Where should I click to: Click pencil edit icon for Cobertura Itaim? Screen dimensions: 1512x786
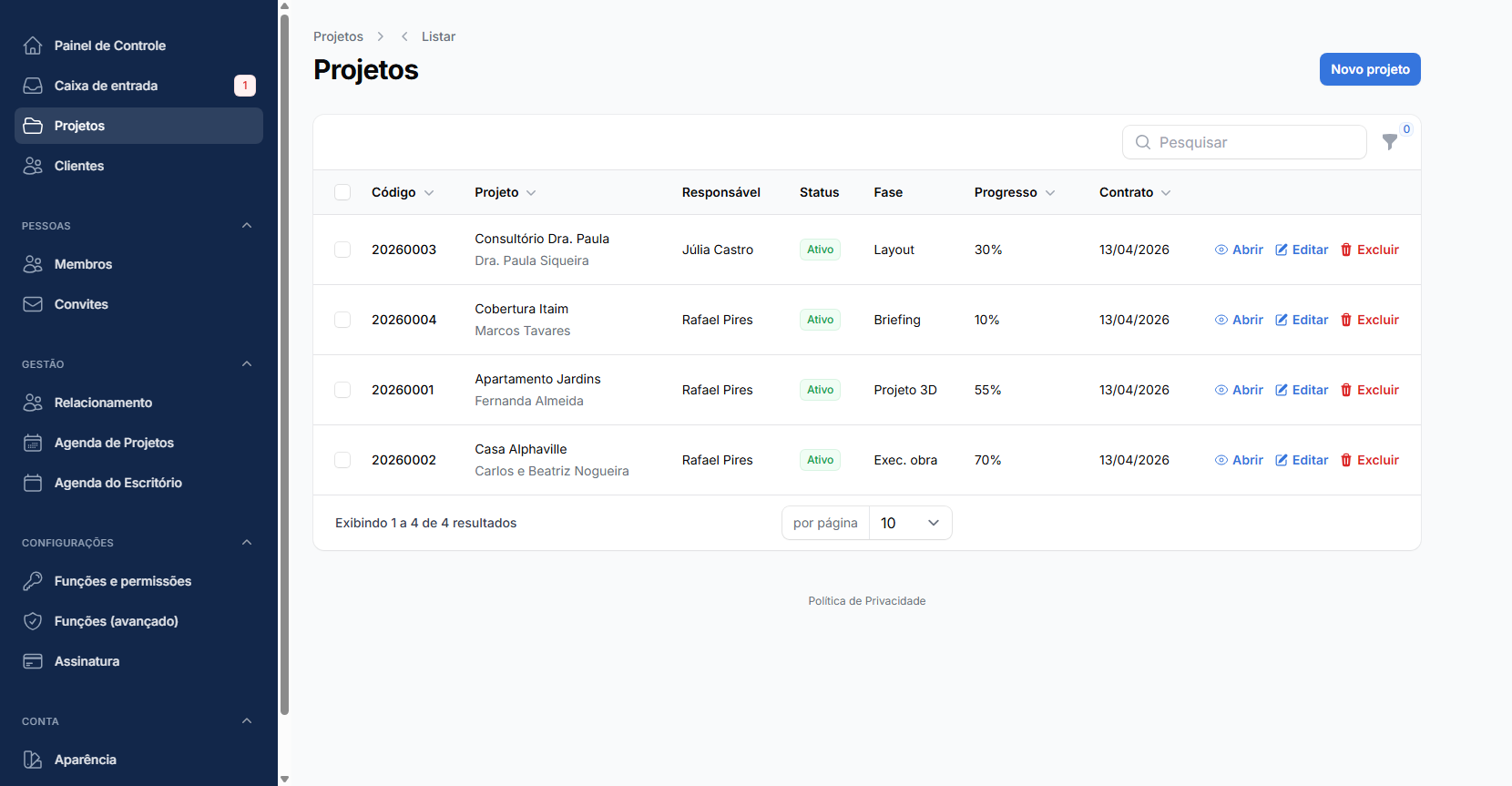tap(1282, 320)
